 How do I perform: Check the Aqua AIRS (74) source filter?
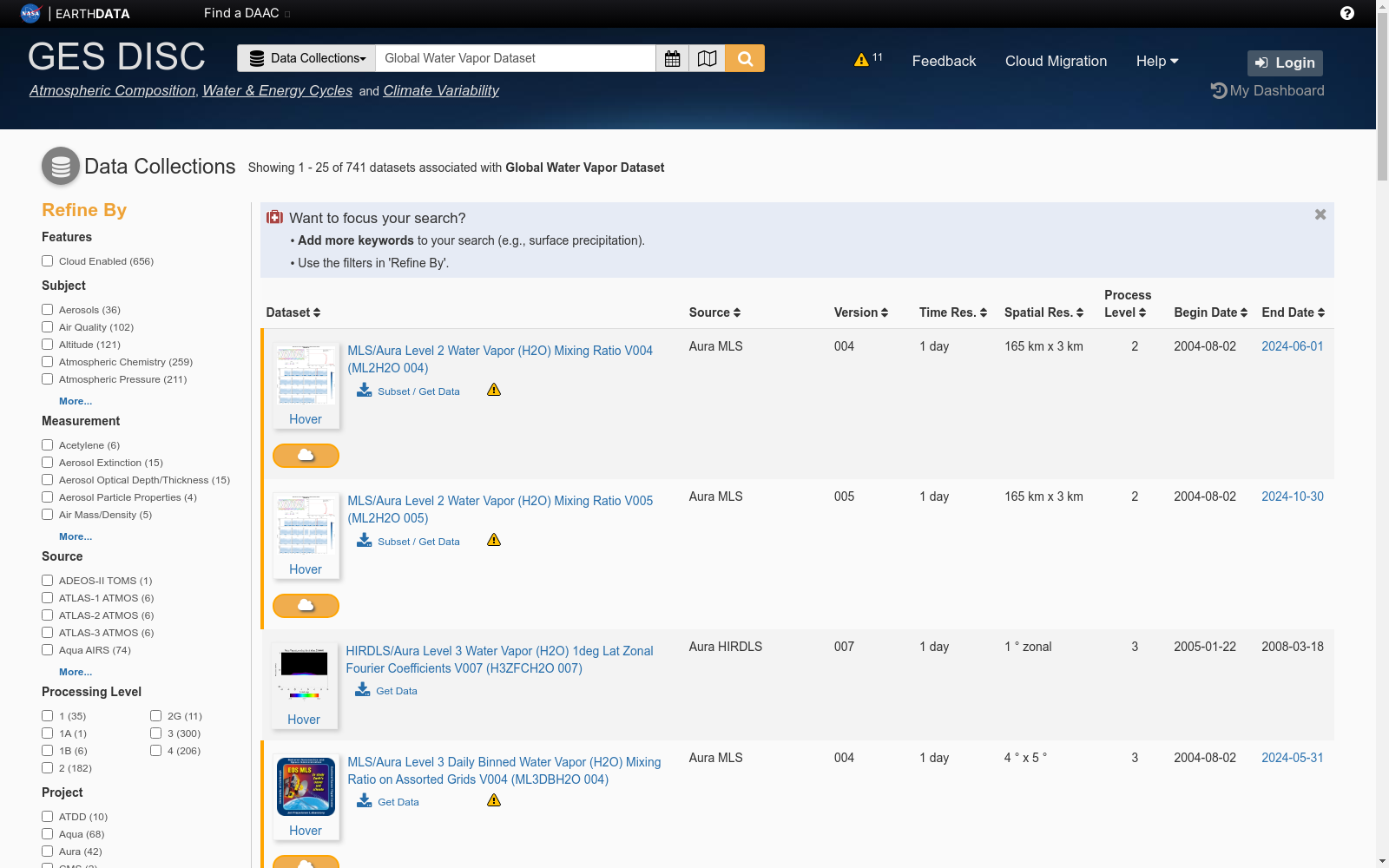[x=48, y=650]
